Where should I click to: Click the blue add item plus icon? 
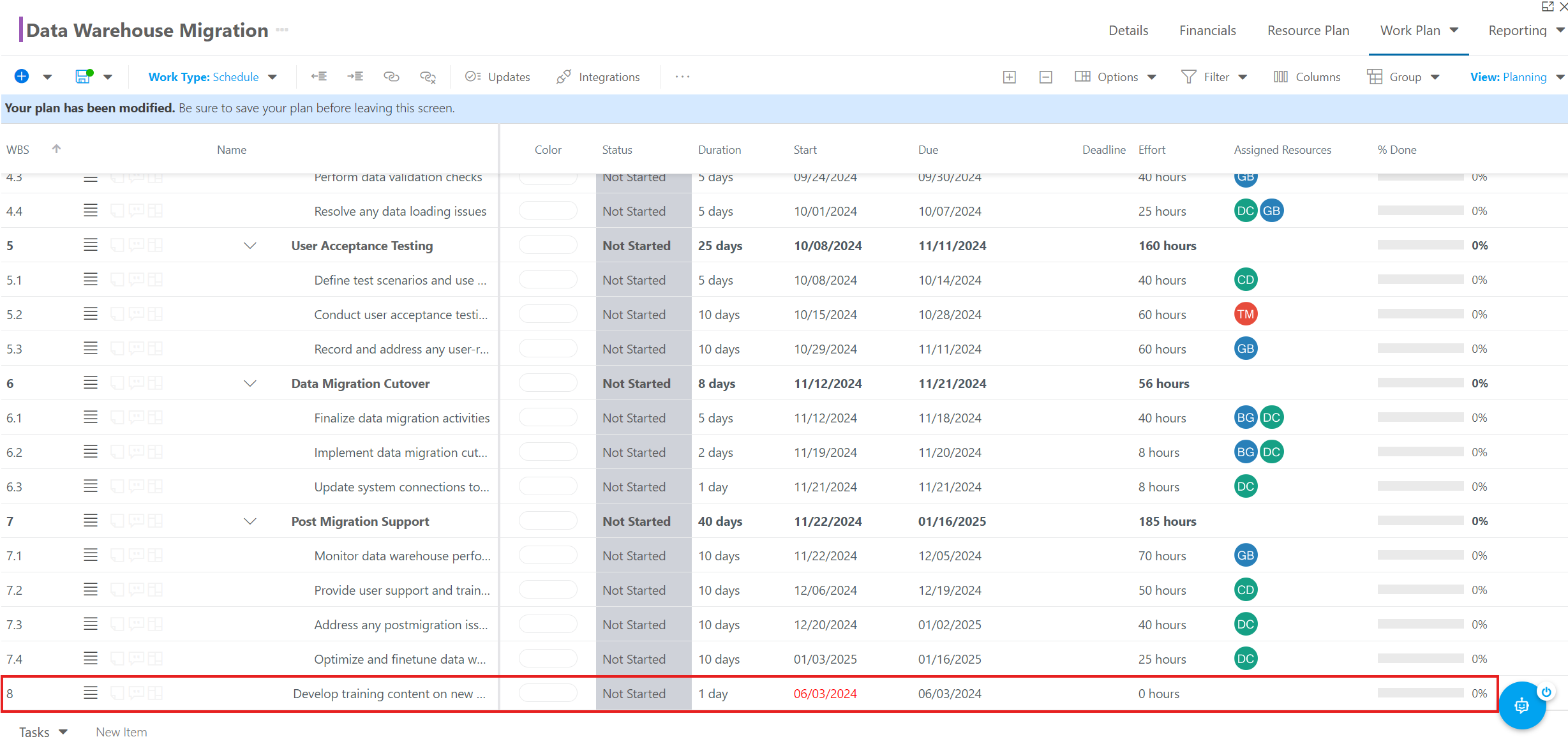(21, 77)
